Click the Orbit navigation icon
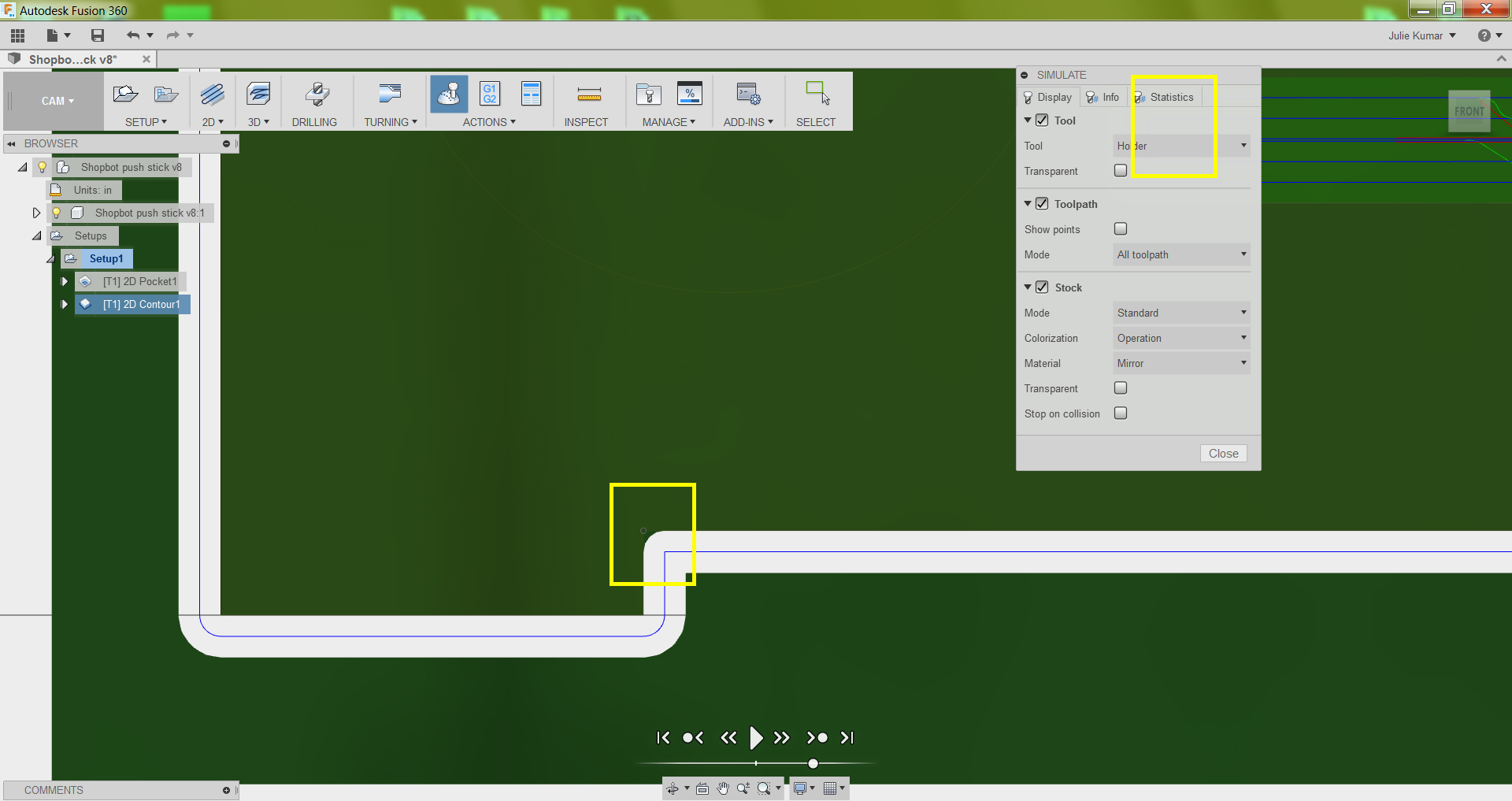This screenshot has width=1512, height=801. 673,788
